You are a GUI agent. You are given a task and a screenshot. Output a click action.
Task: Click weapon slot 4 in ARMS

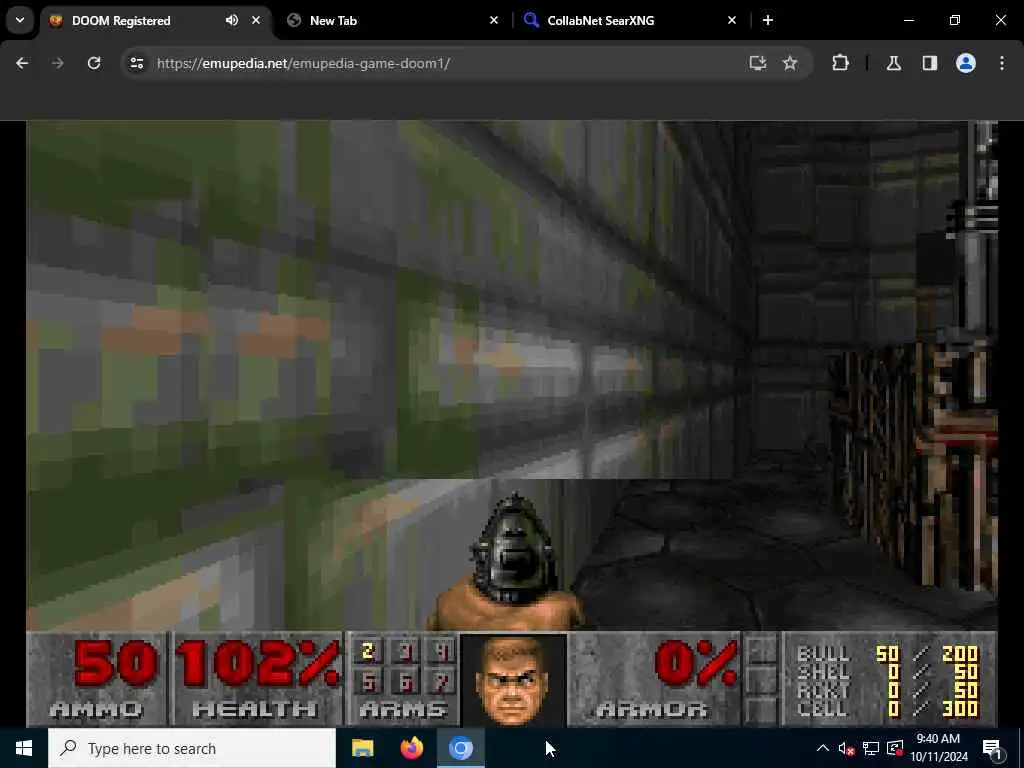coord(443,651)
